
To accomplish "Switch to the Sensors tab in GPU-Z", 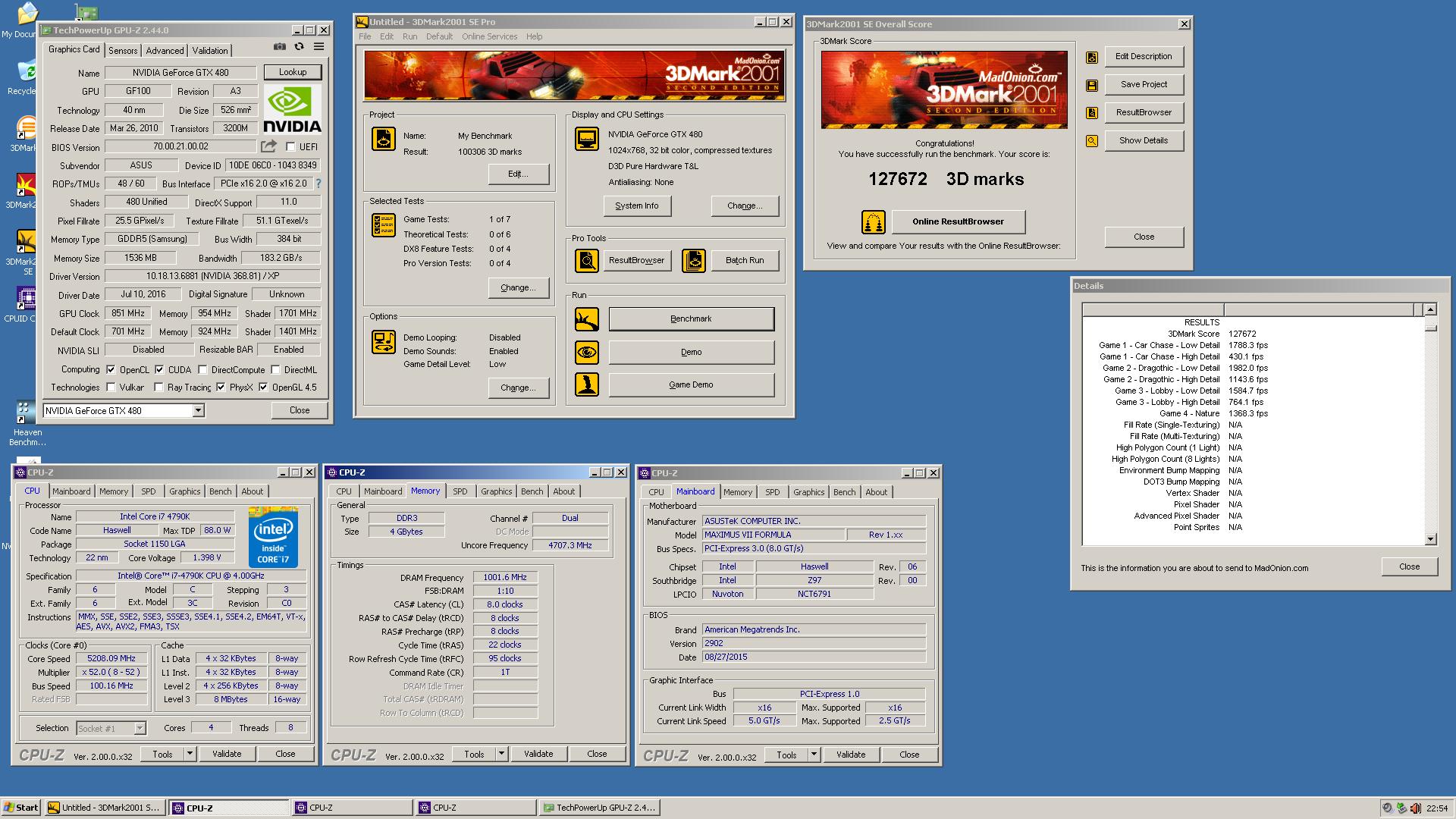I will pos(123,51).
